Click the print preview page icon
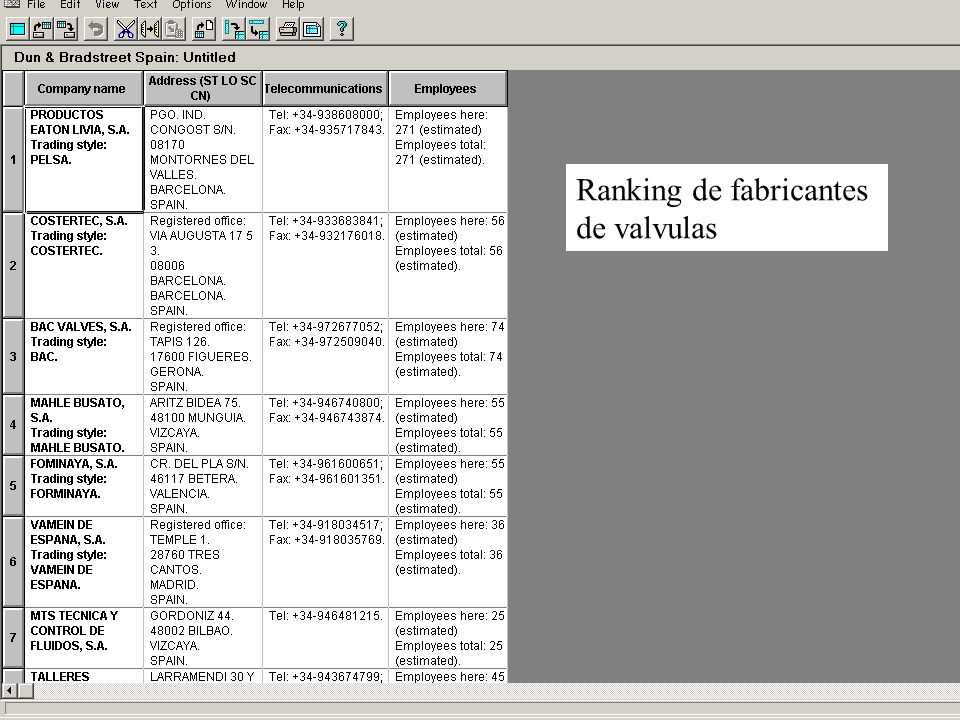The height and width of the screenshot is (720, 960). pos(312,29)
